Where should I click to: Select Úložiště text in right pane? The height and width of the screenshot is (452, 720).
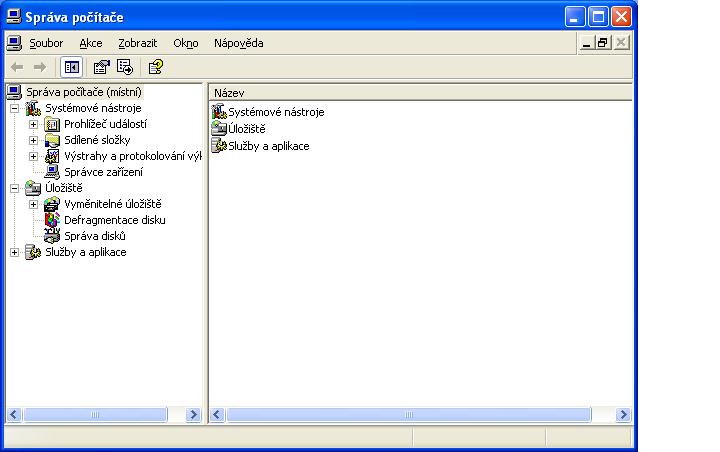pyautogui.click(x=247, y=129)
